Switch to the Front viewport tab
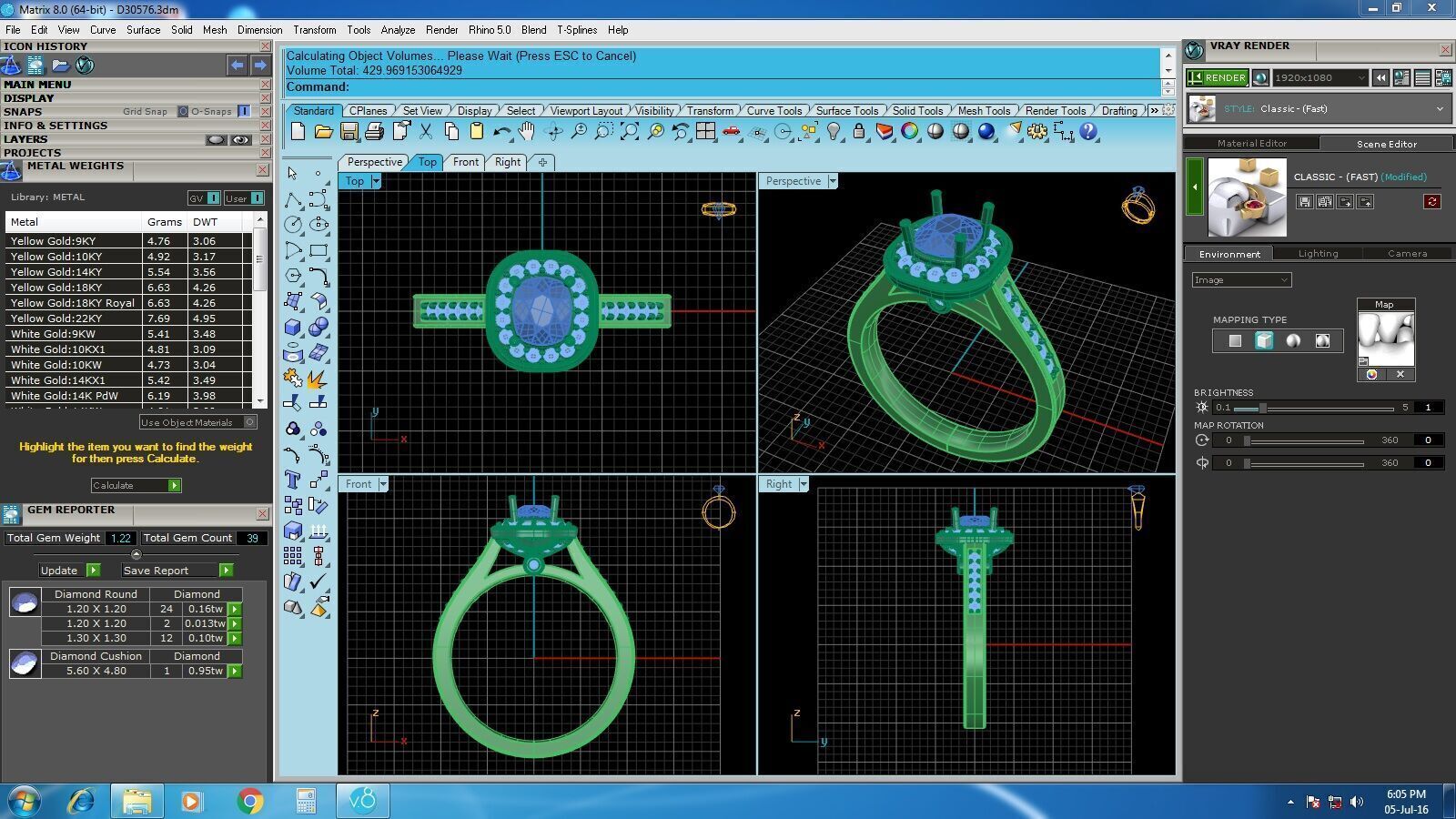Viewport: 1456px width, 819px height. pos(466,162)
